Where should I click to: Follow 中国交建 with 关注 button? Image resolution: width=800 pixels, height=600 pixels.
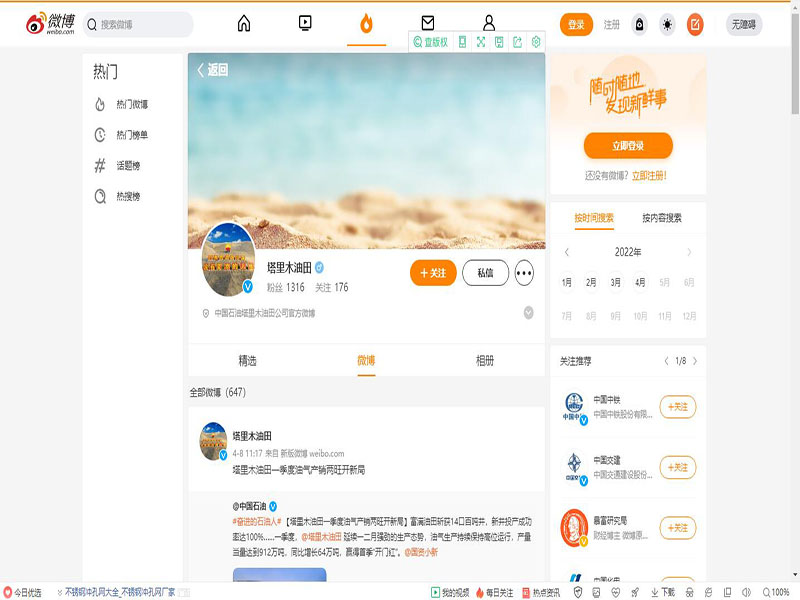coord(678,467)
